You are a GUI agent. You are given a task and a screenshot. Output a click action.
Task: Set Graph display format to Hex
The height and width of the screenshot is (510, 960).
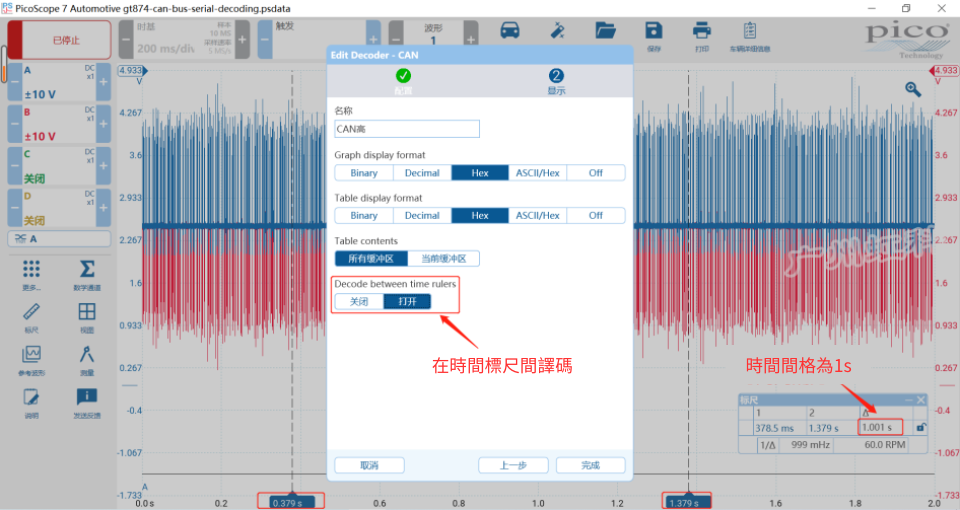tap(480, 173)
